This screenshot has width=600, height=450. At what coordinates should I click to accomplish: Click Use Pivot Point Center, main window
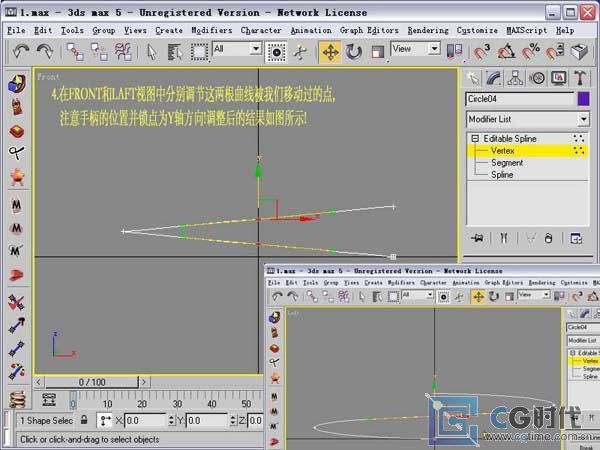[x=455, y=51]
